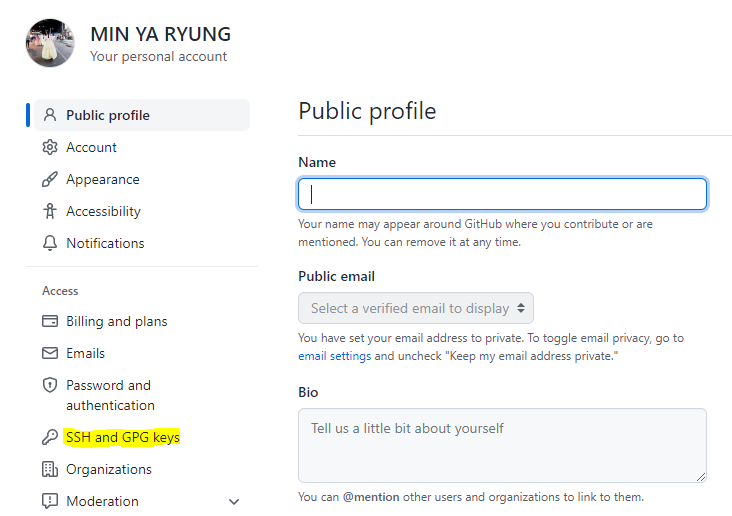
Task: Click the Billing credit card icon
Action: coord(50,321)
